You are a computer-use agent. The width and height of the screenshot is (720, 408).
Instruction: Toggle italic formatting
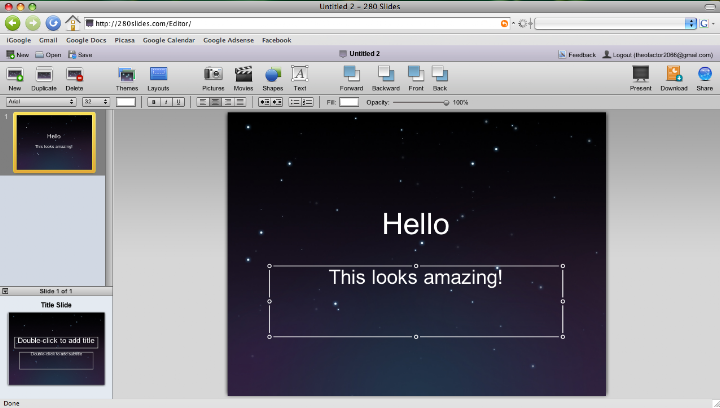pos(166,102)
